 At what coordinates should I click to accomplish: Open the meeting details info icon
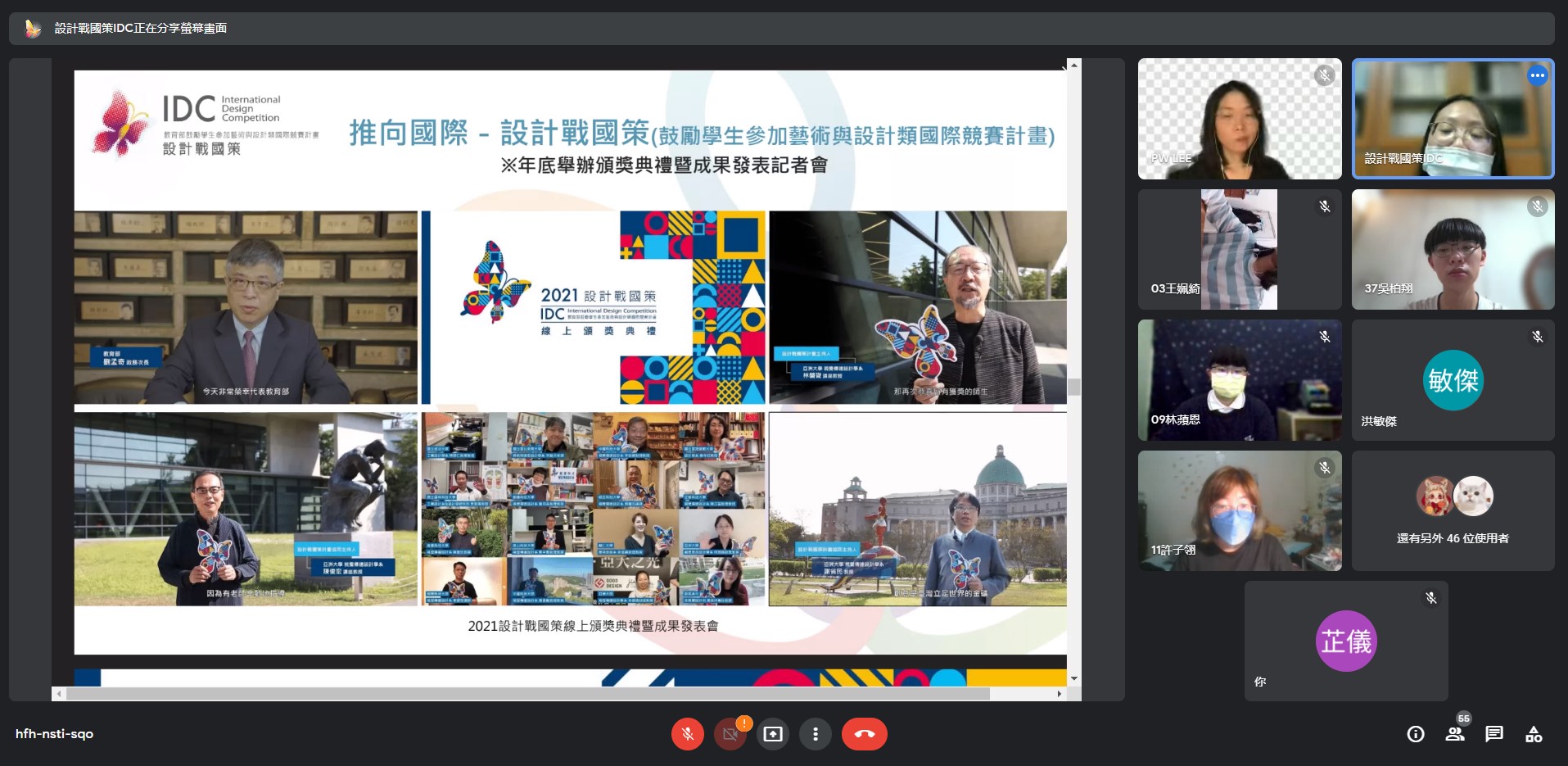pos(1415,734)
